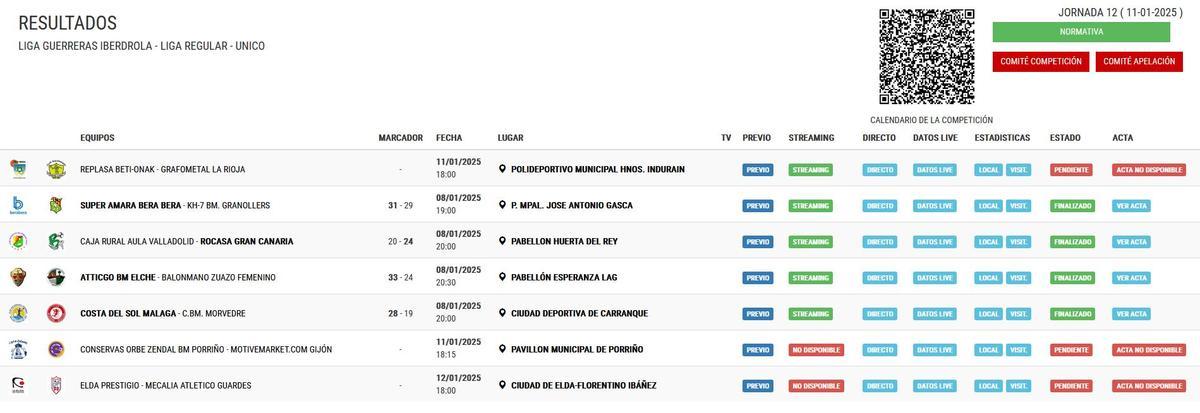Select the Marcador column header
1200x413 pixels.
(x=400, y=138)
